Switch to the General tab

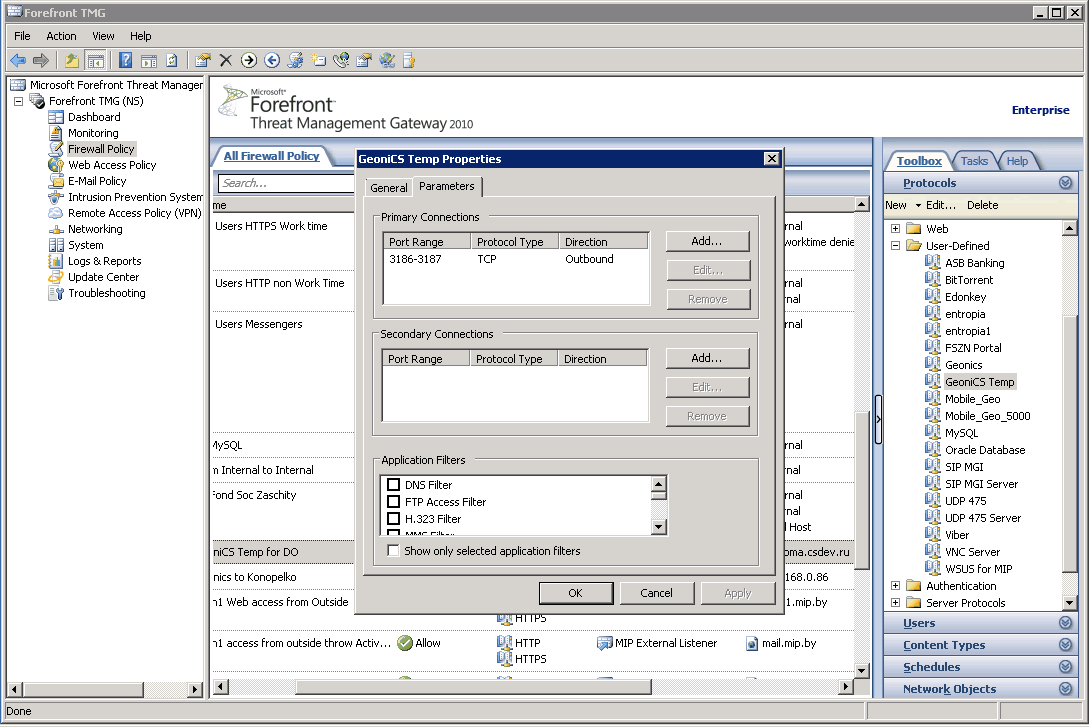coord(388,188)
